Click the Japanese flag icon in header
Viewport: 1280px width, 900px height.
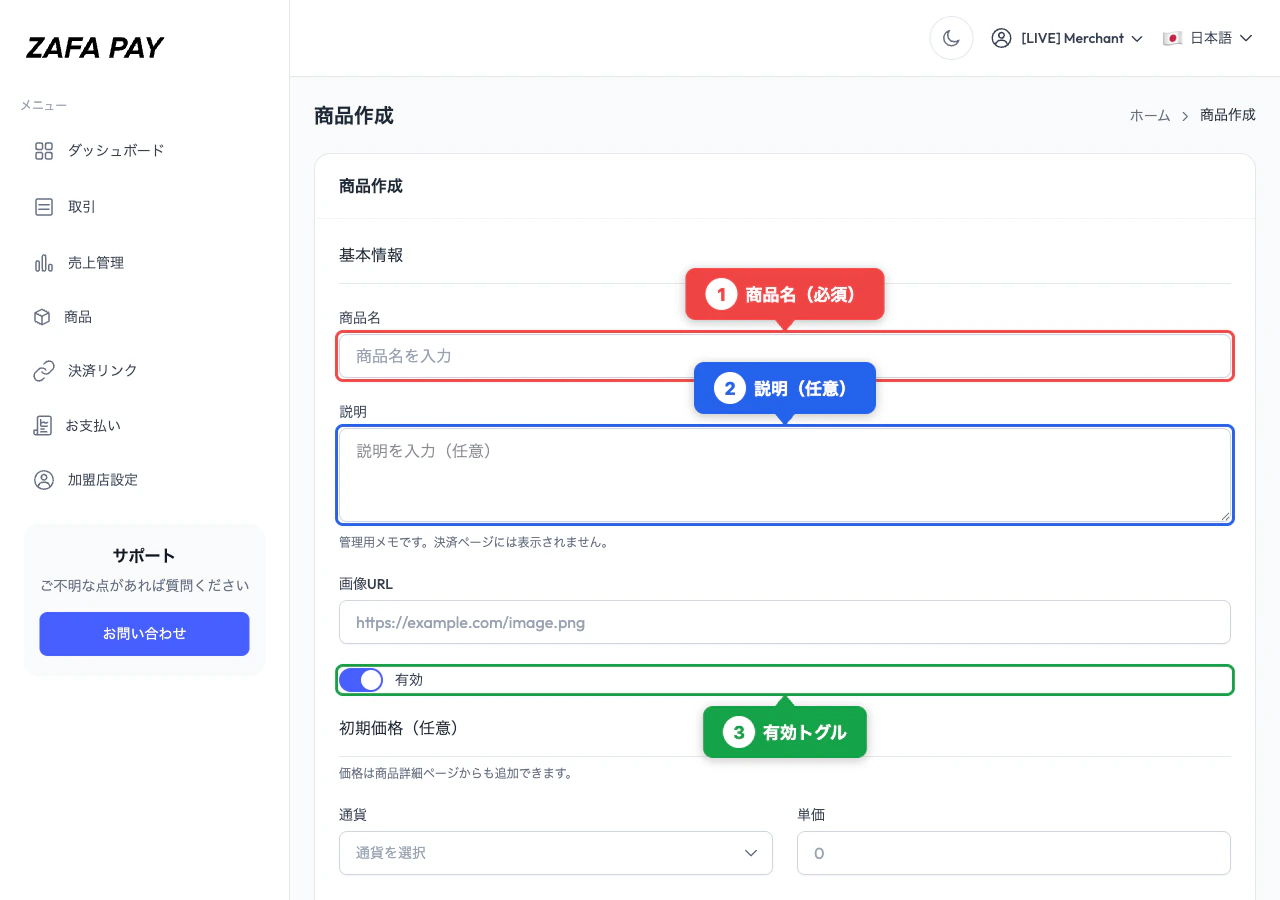pyautogui.click(x=1172, y=37)
